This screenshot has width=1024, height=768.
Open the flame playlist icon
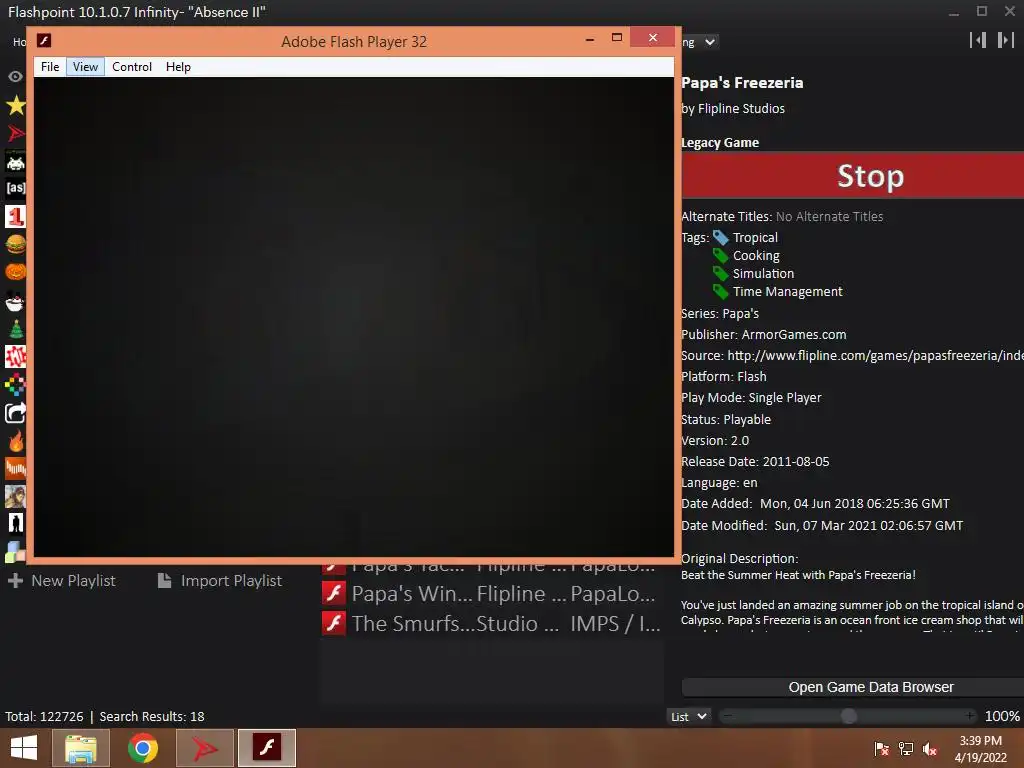(x=16, y=441)
